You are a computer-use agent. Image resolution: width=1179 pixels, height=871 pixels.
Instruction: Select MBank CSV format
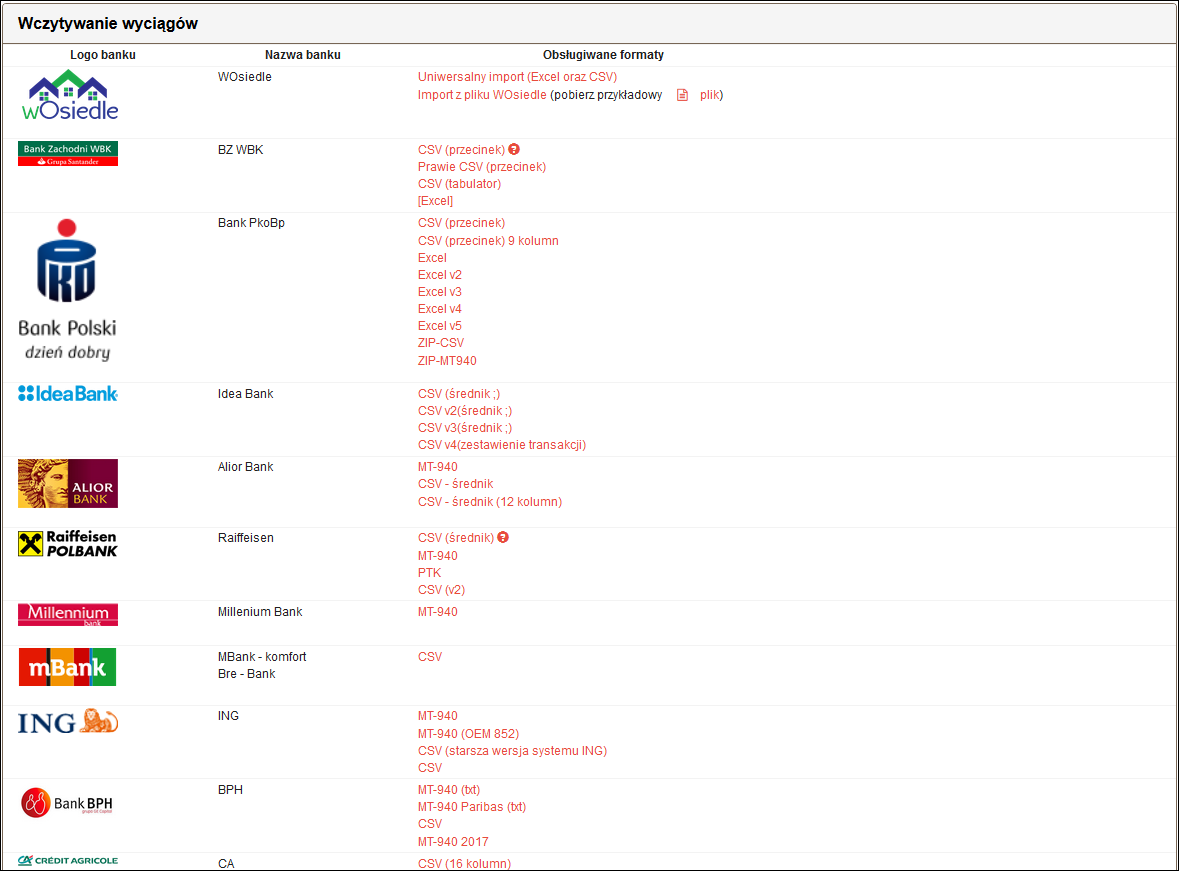tap(430, 657)
